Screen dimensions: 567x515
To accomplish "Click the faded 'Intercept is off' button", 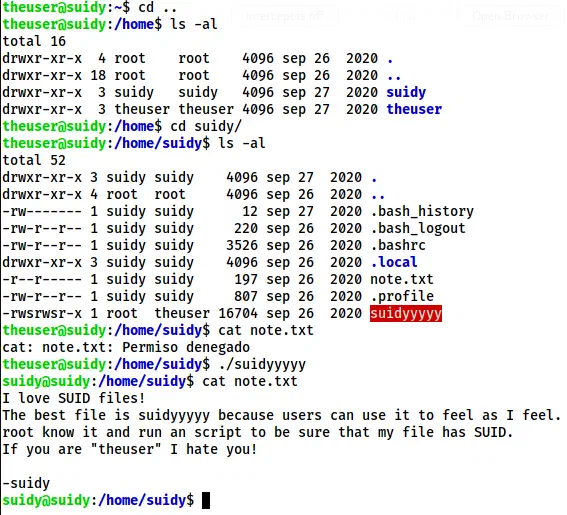I will click(285, 16).
